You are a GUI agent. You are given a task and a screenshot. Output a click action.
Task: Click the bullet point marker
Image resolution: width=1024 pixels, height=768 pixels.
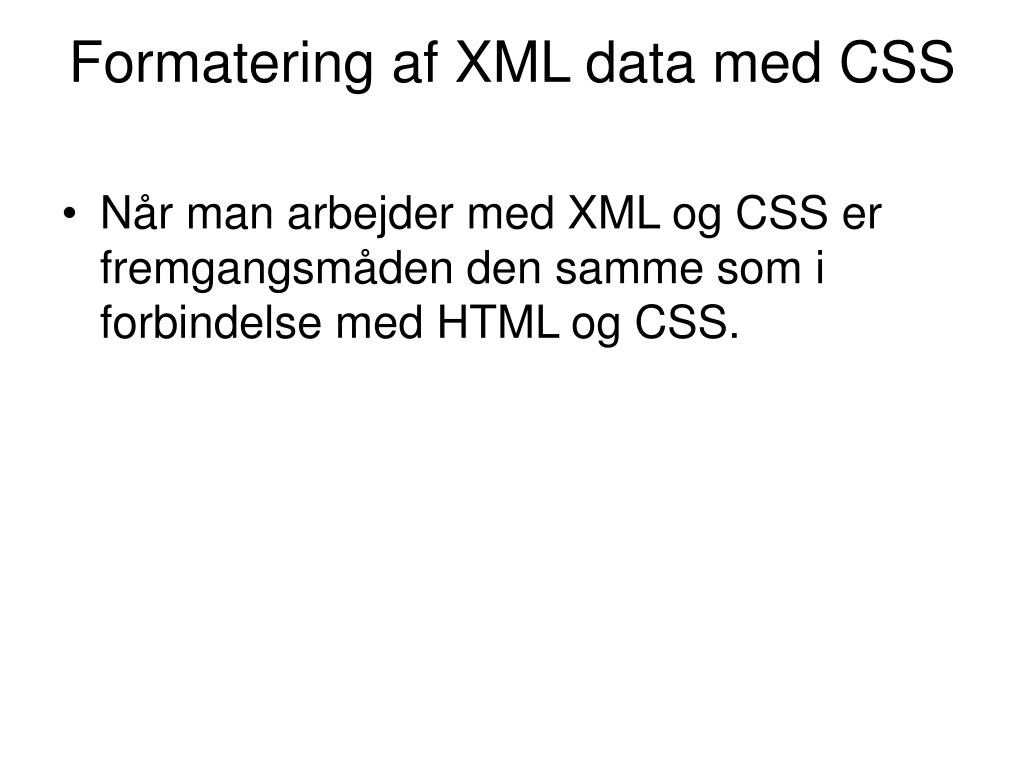click(x=78, y=218)
